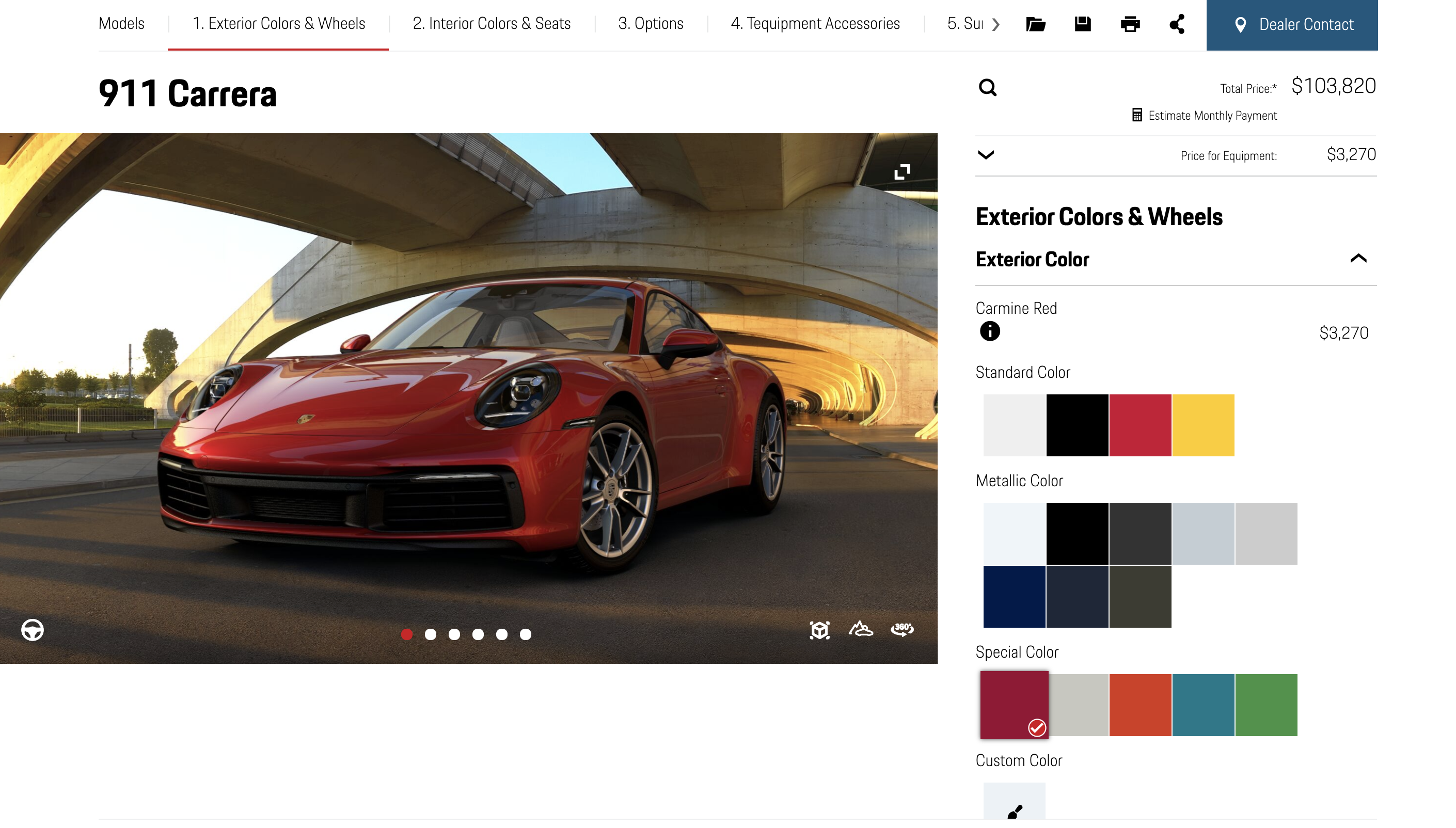Screen dimensions: 1456x828
Task: Click the Dealer Contact button
Action: click(1292, 24)
